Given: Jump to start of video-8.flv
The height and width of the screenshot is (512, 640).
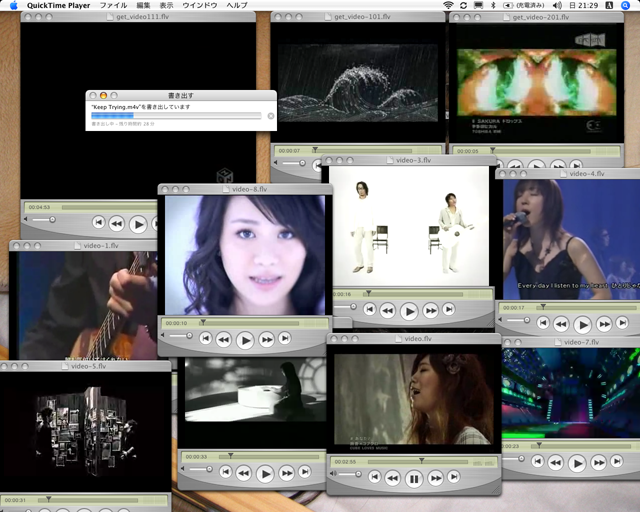Looking at the screenshot, I should tap(205, 338).
